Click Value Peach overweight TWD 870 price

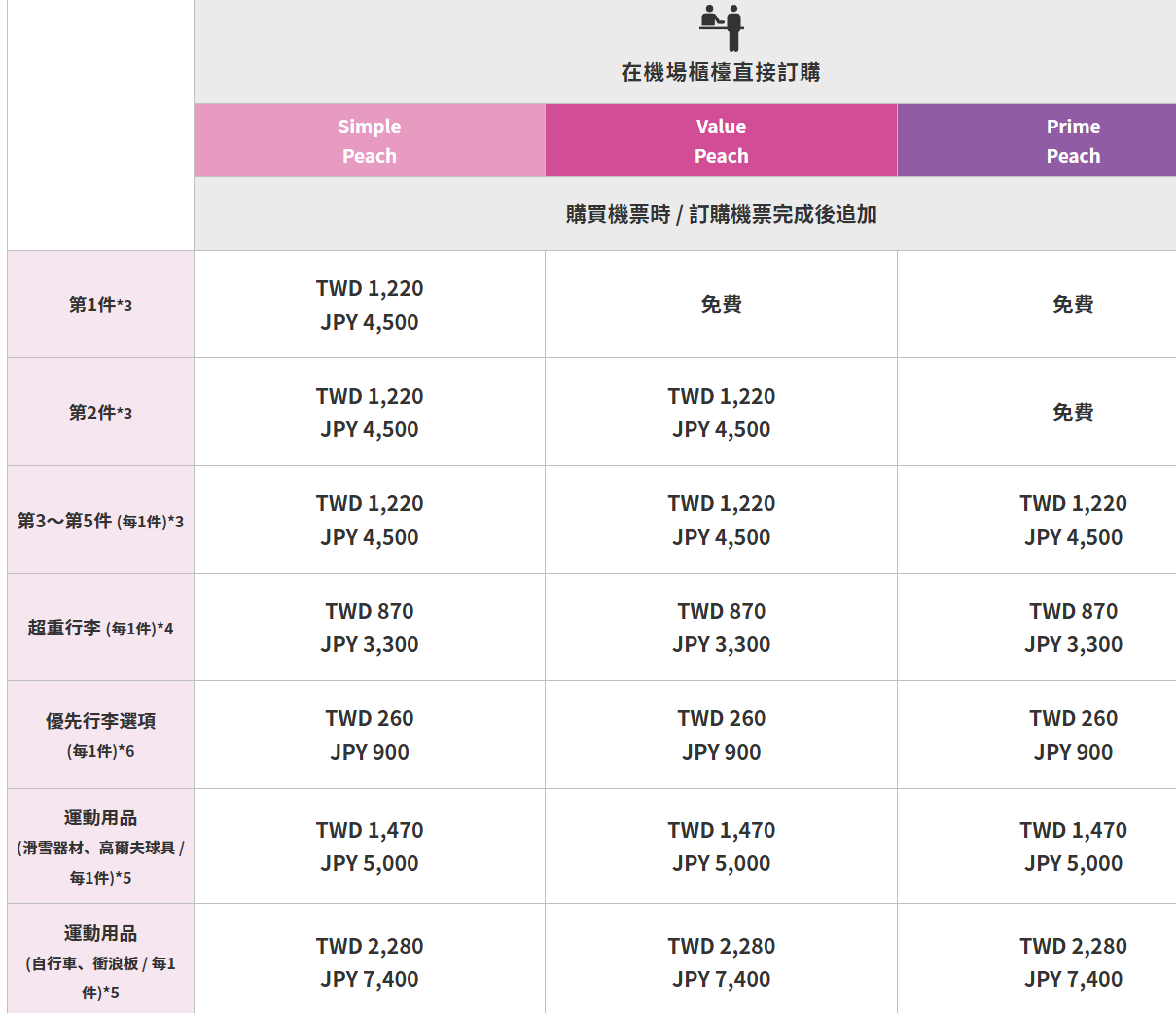pyautogui.click(x=721, y=611)
